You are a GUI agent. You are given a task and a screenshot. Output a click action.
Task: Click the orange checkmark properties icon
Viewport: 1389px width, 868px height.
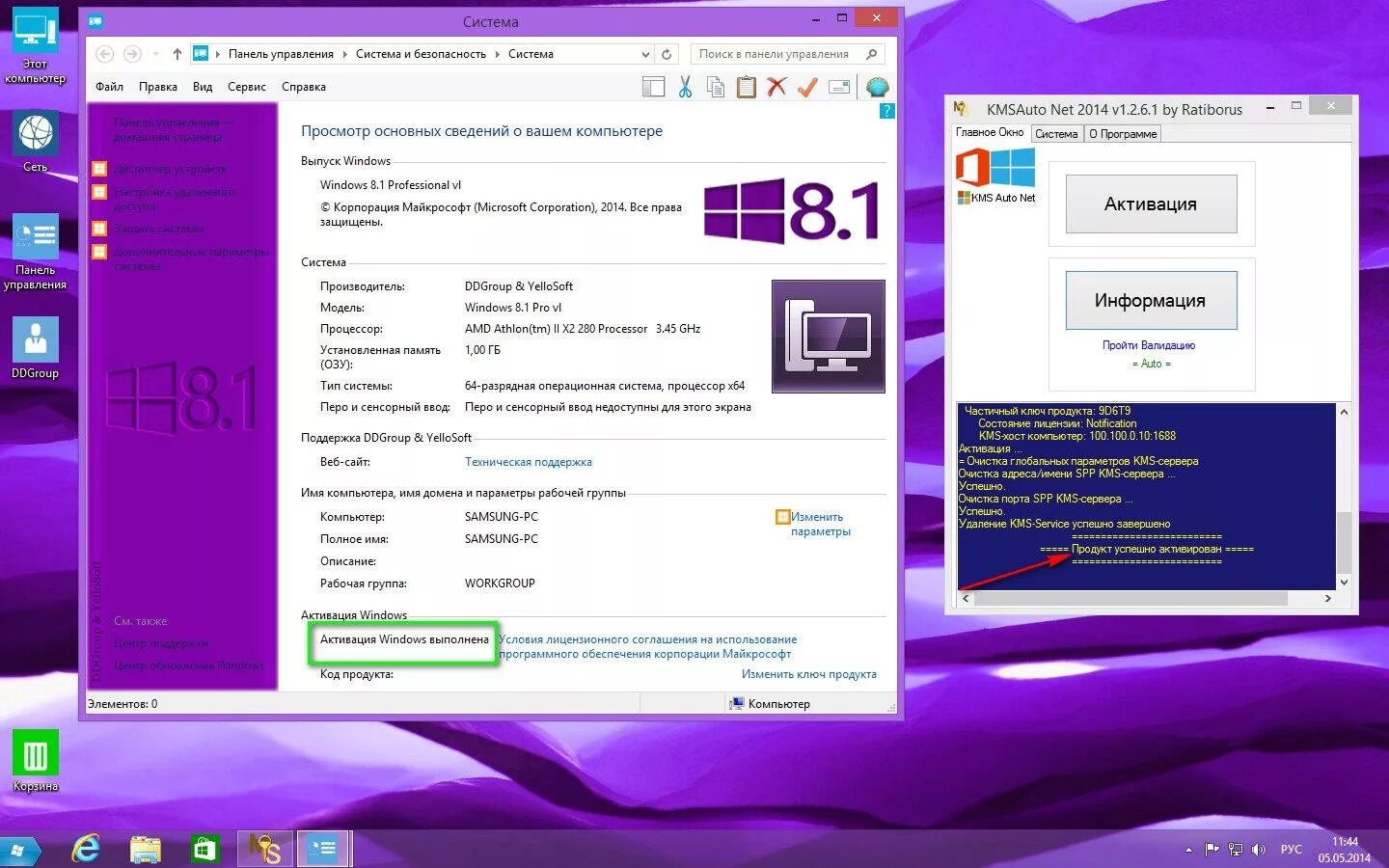point(807,87)
